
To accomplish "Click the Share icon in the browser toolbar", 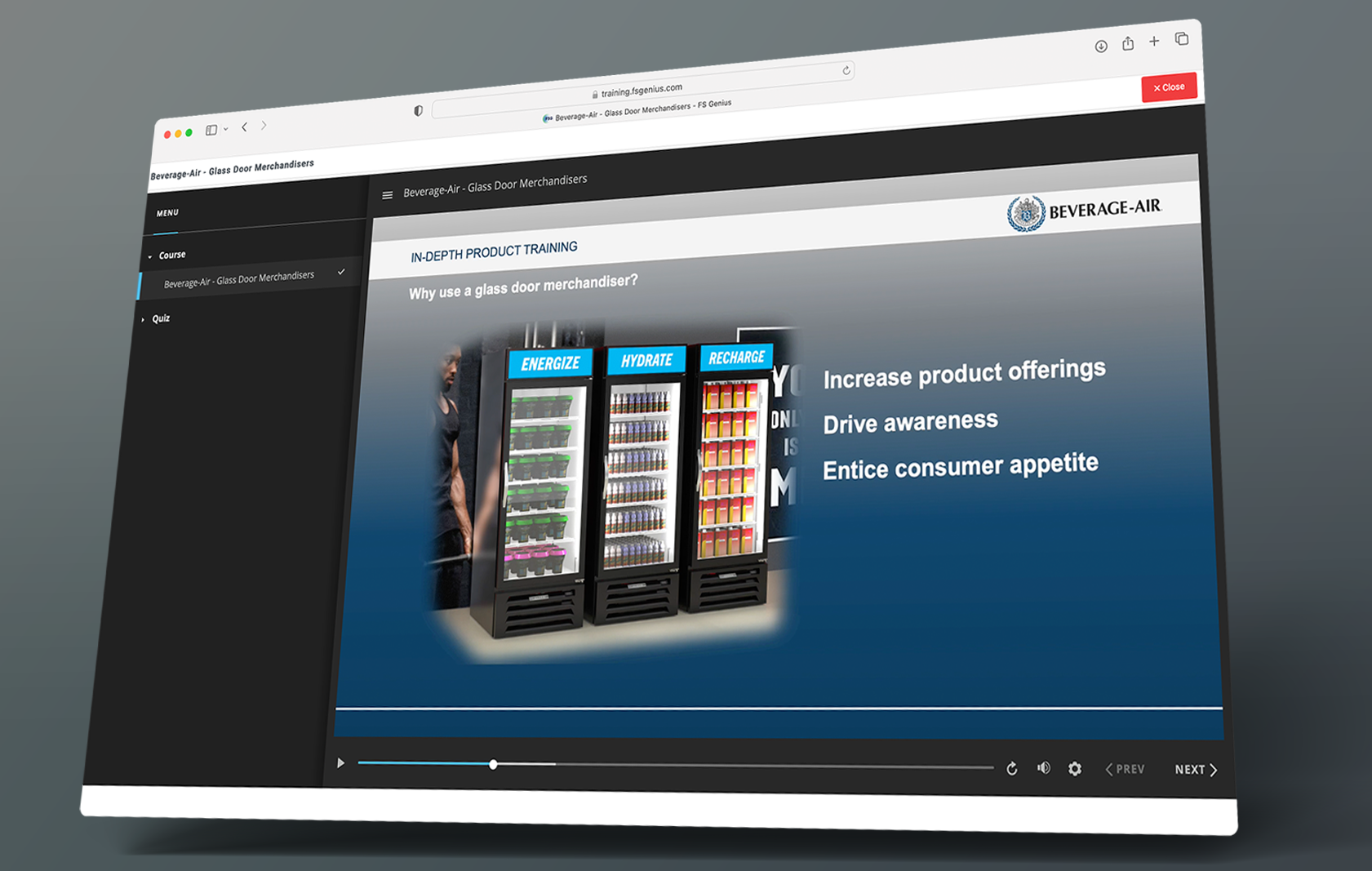I will [x=1128, y=43].
